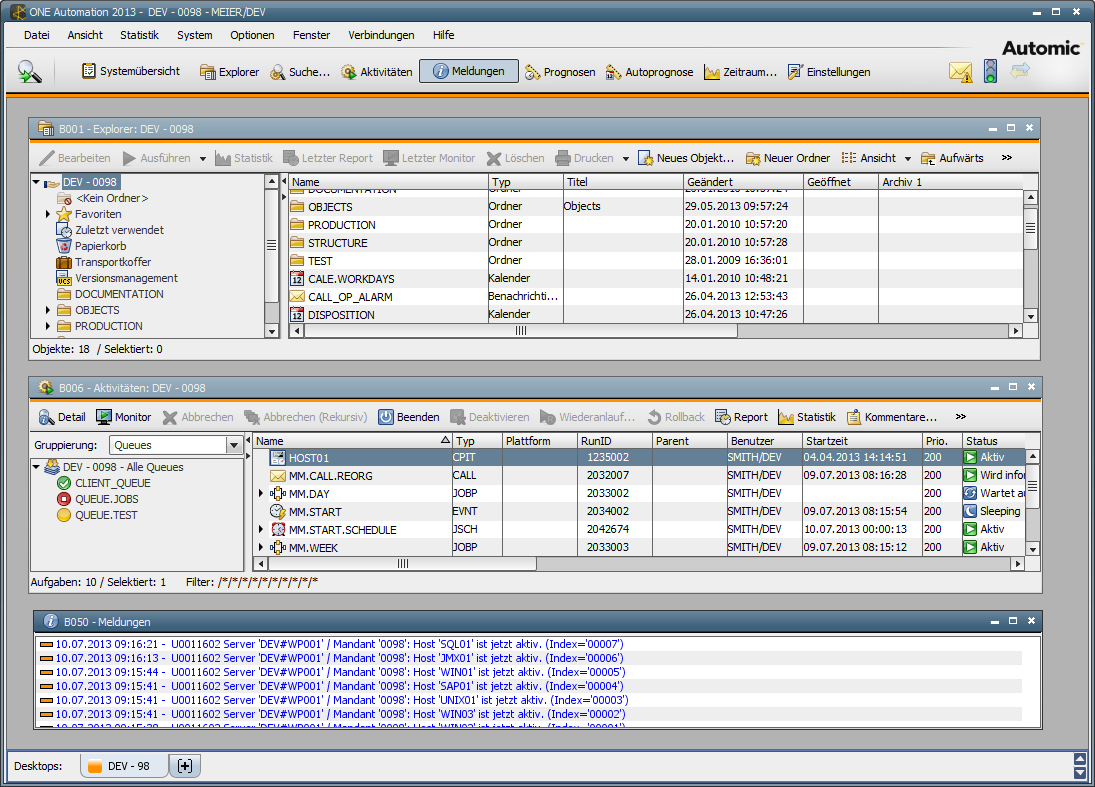This screenshot has width=1095, height=787.
Task: Open the Suche... search dialog
Action: click(x=300, y=72)
